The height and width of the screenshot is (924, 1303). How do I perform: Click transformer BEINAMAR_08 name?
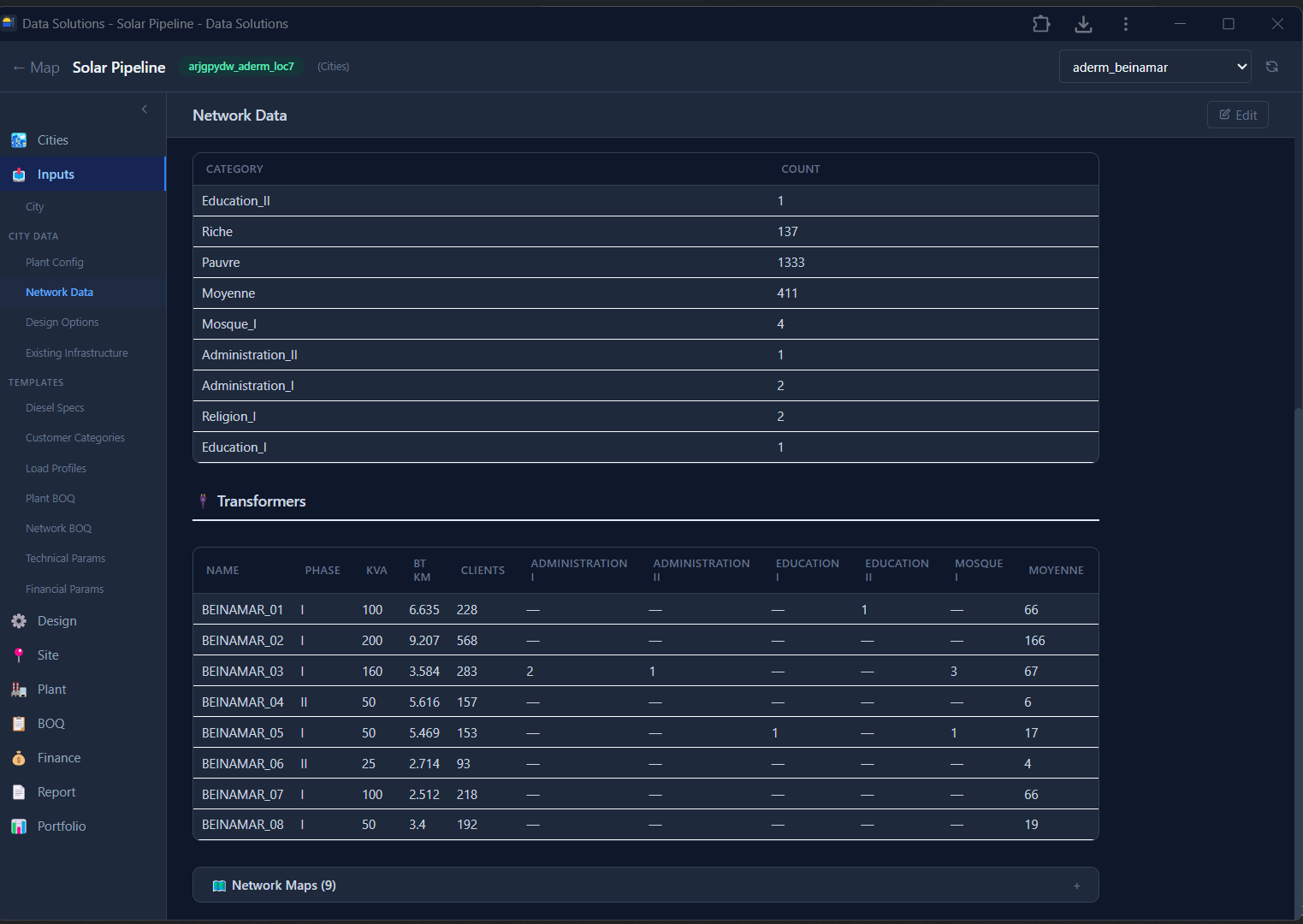click(242, 825)
